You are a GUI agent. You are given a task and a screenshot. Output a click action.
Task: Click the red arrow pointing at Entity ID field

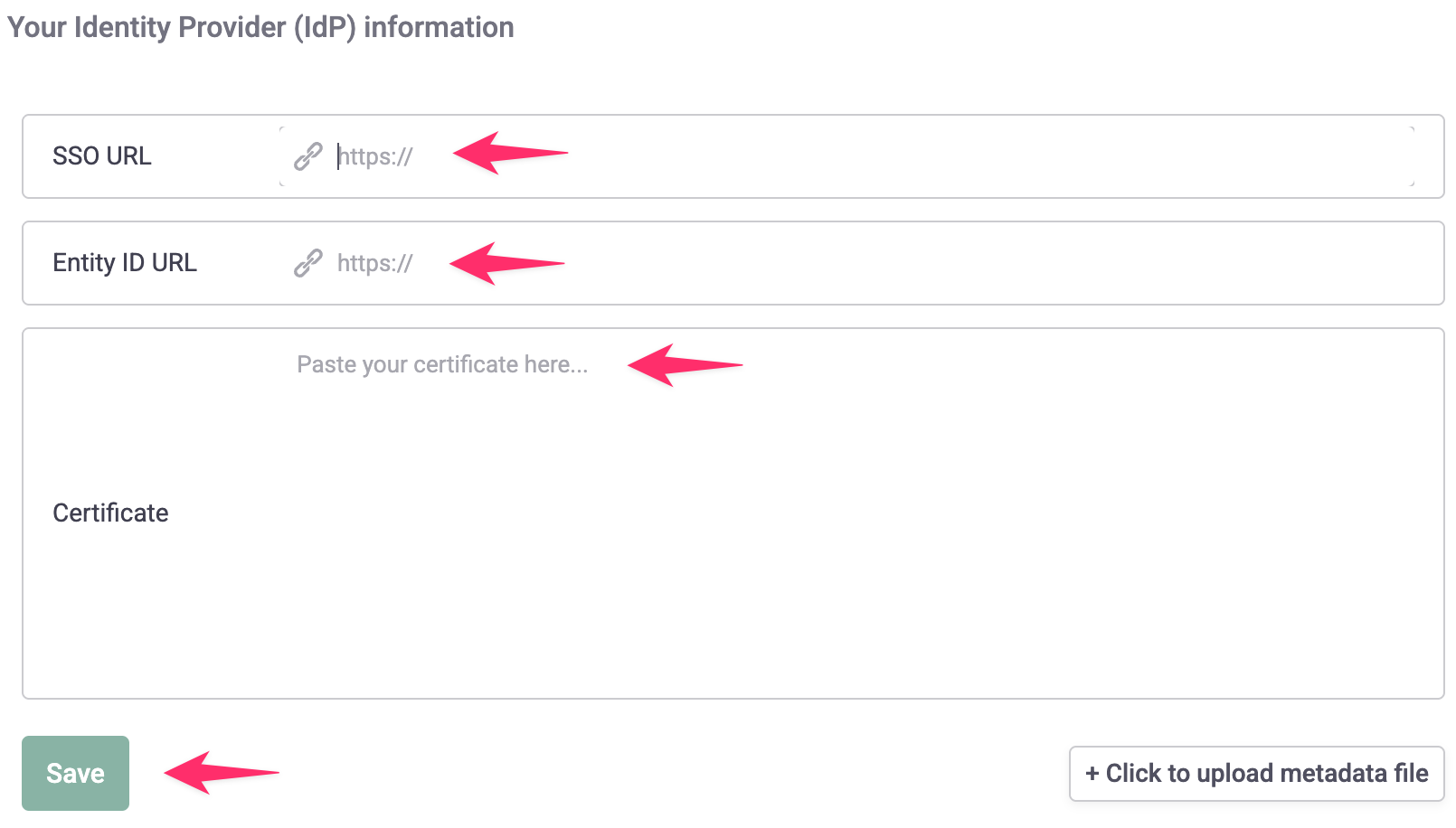[x=506, y=264]
